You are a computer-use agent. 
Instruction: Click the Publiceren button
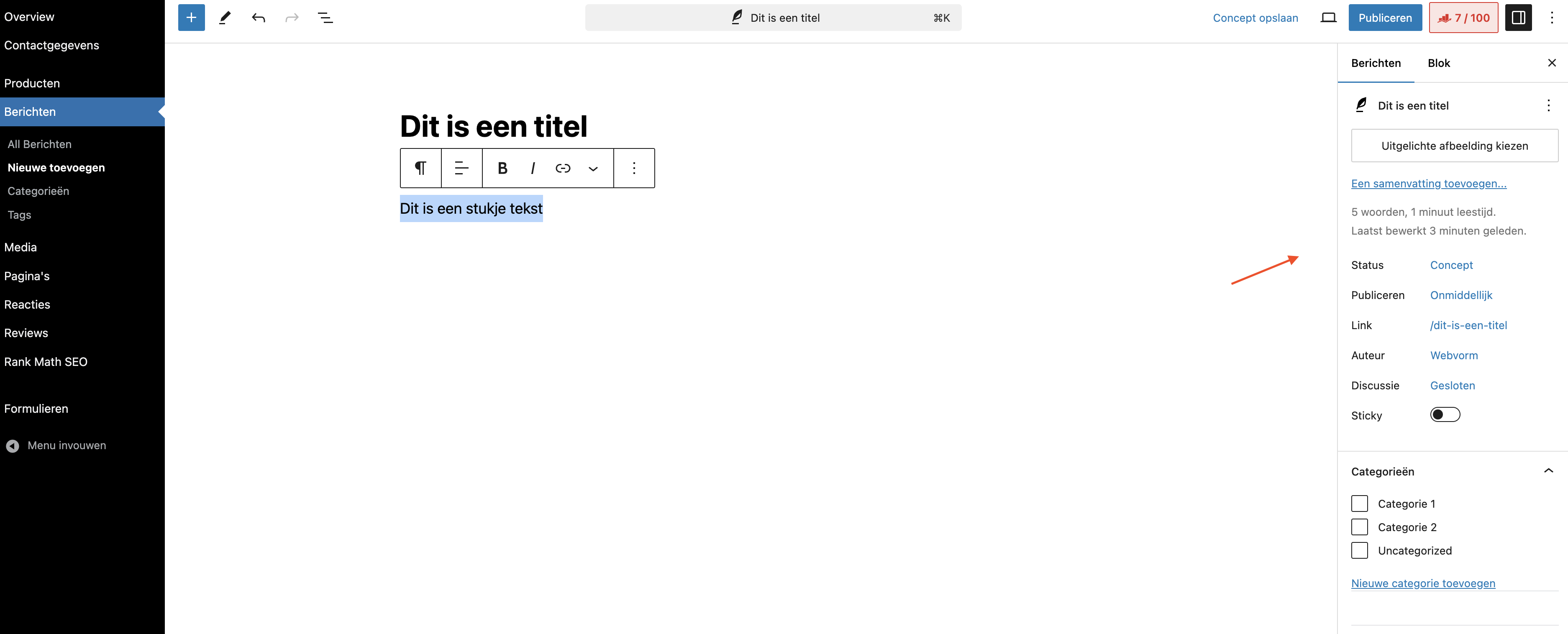click(1385, 18)
